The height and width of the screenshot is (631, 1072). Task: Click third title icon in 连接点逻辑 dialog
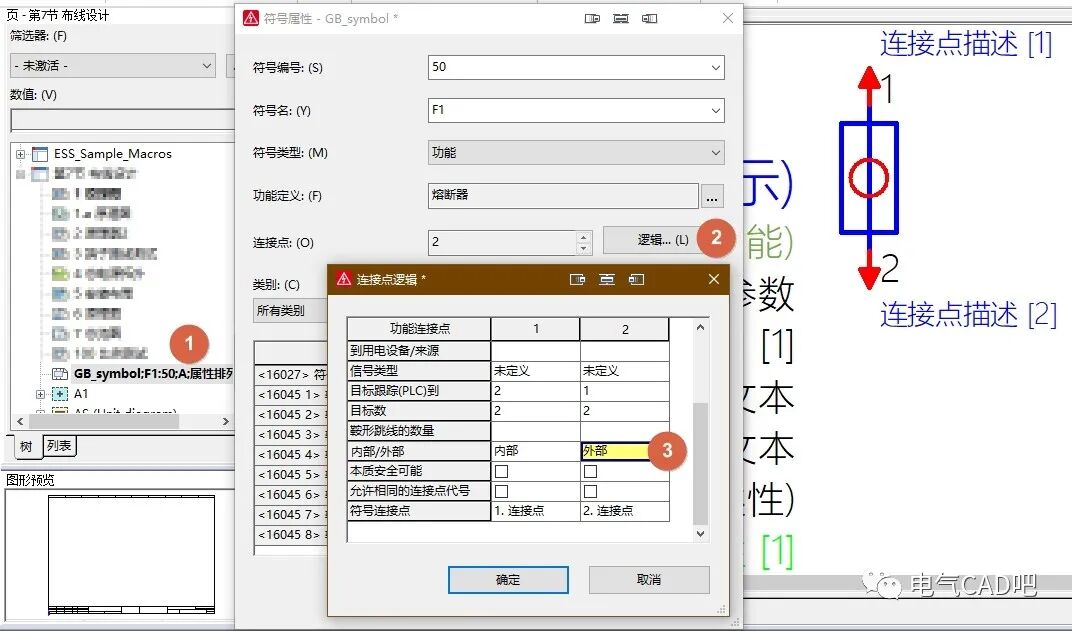pos(636,279)
